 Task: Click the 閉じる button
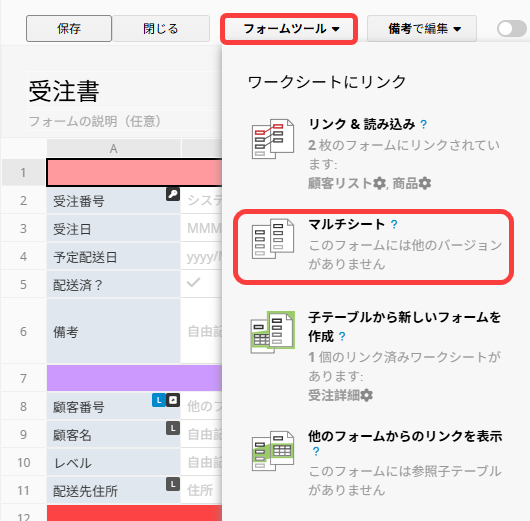click(x=161, y=28)
